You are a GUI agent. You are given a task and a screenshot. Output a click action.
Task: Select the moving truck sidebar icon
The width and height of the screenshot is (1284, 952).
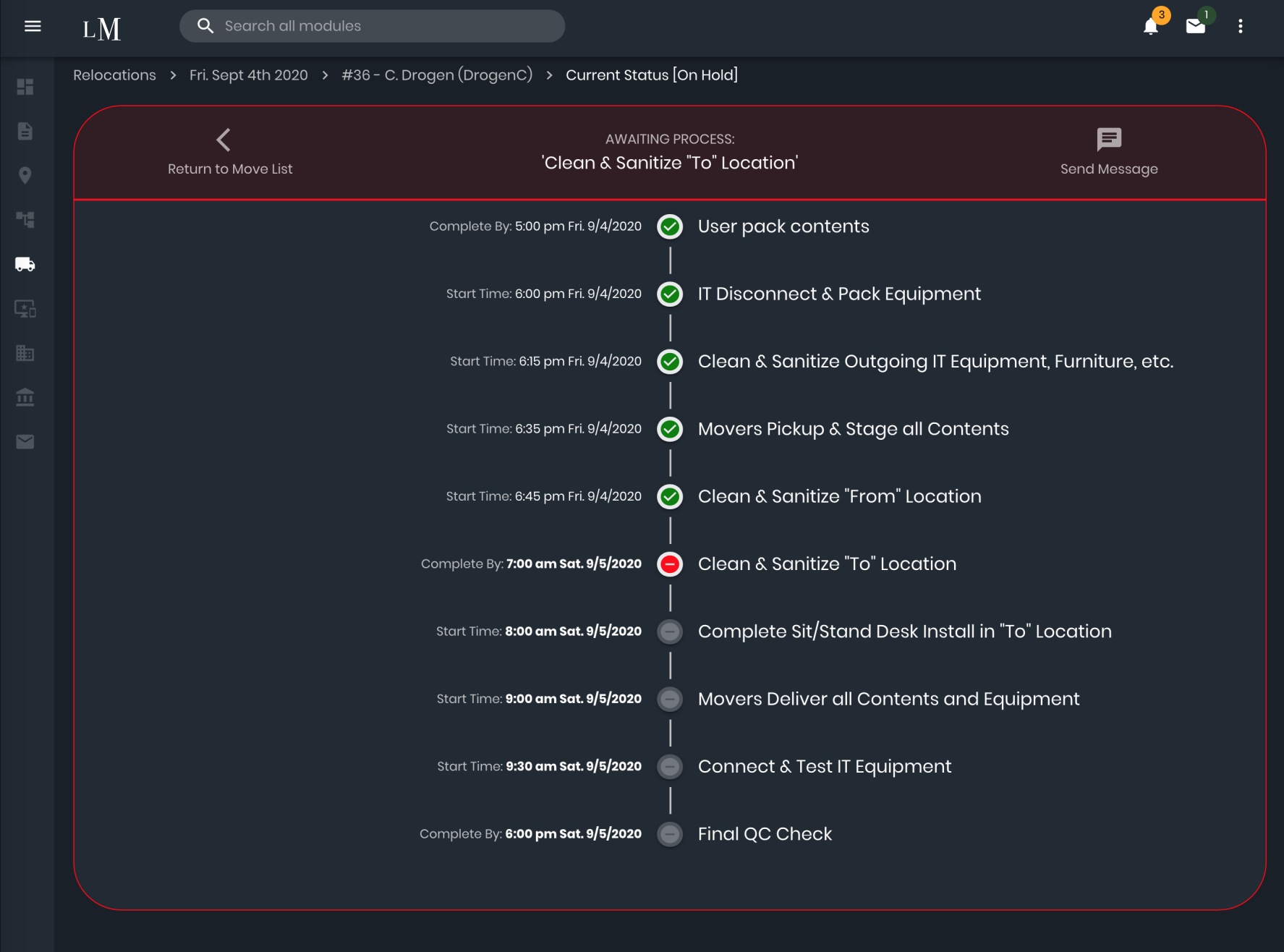pos(25,265)
